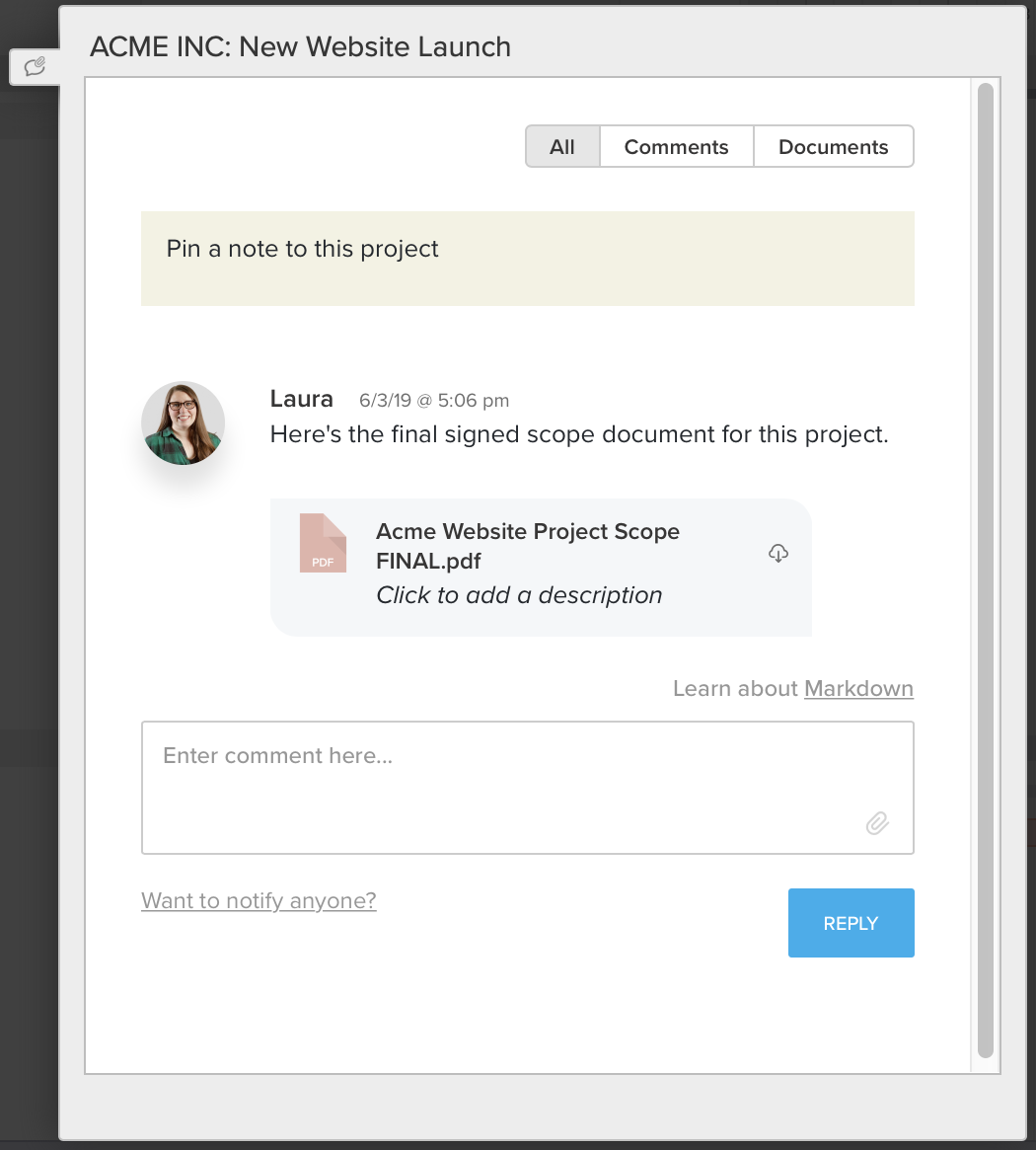This screenshot has height=1150, width=1036.
Task: Select the PDF file type icon
Action: pyautogui.click(x=323, y=543)
